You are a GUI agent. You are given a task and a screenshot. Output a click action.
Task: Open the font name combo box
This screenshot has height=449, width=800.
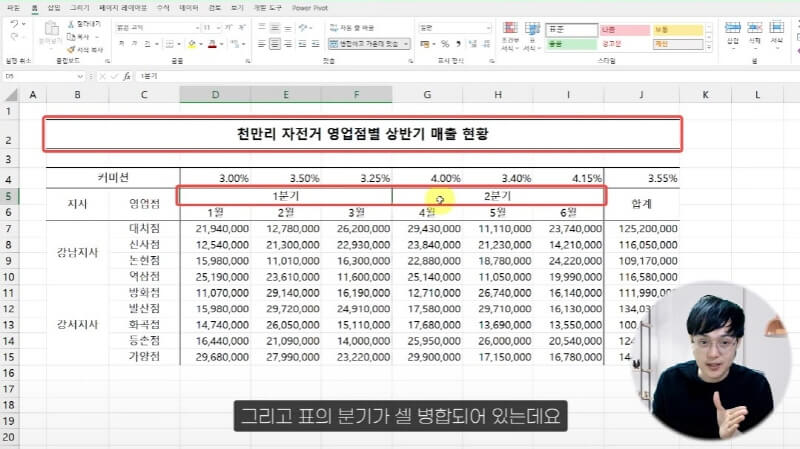pos(158,28)
